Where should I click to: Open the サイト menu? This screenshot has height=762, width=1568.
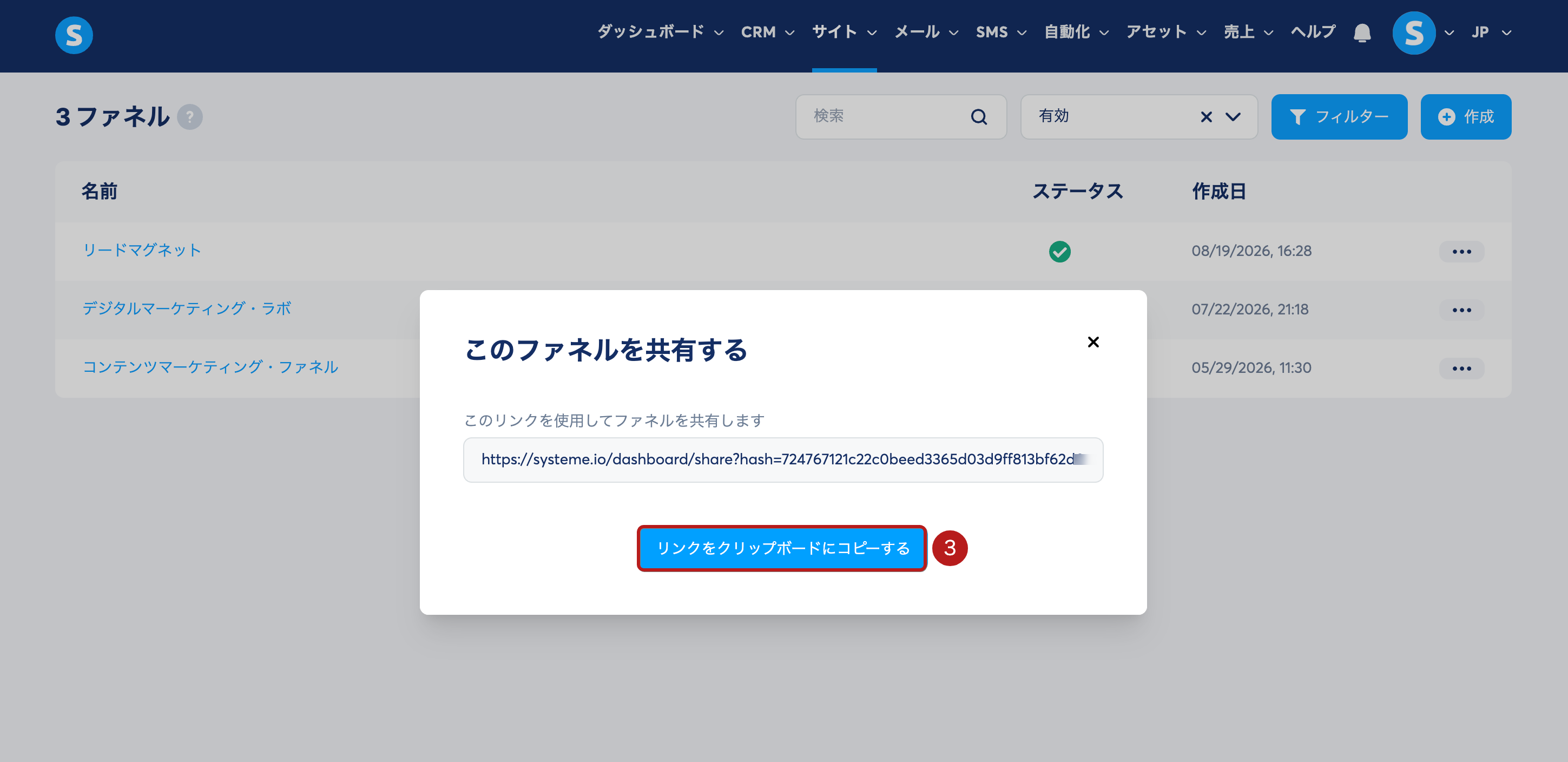coord(844,32)
